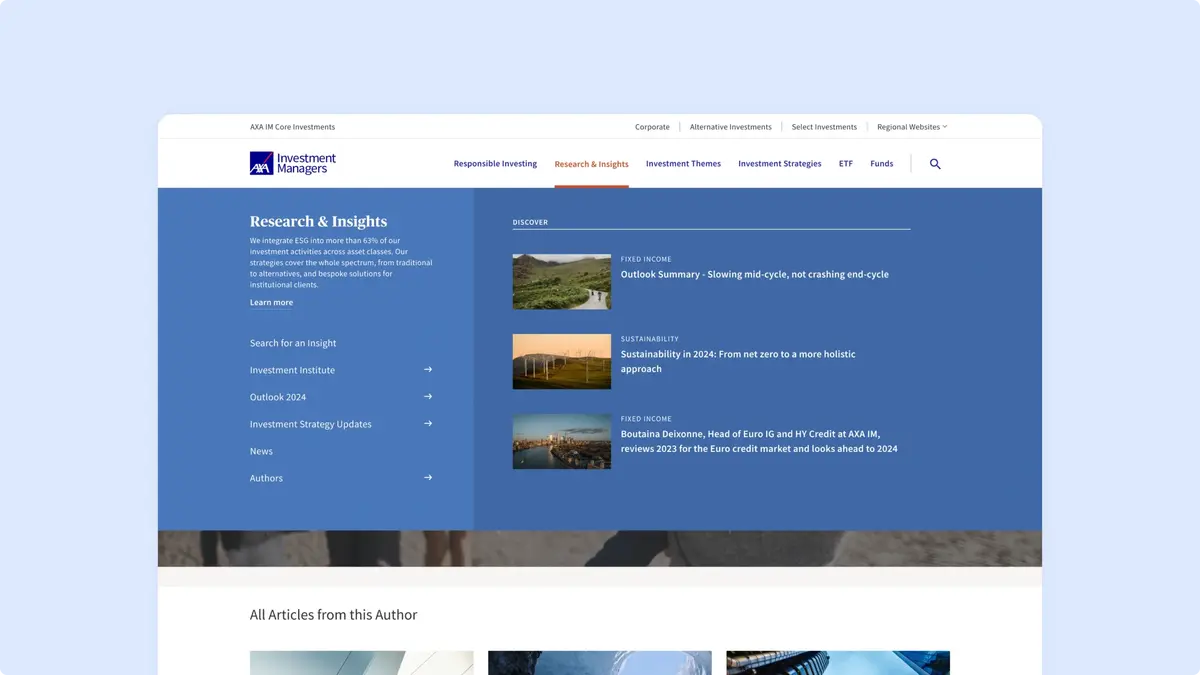This screenshot has height=675, width=1200.
Task: Click the arrow beside Outlook 2024
Action: [428, 397]
